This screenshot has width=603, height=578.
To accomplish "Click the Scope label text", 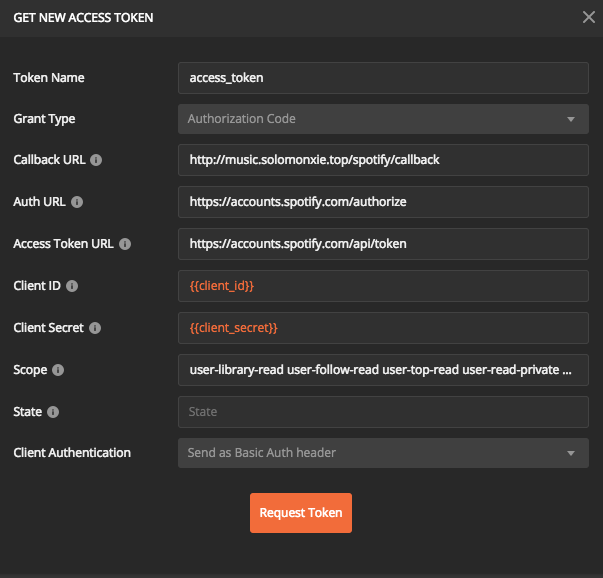I will pyautogui.click(x=30, y=370).
